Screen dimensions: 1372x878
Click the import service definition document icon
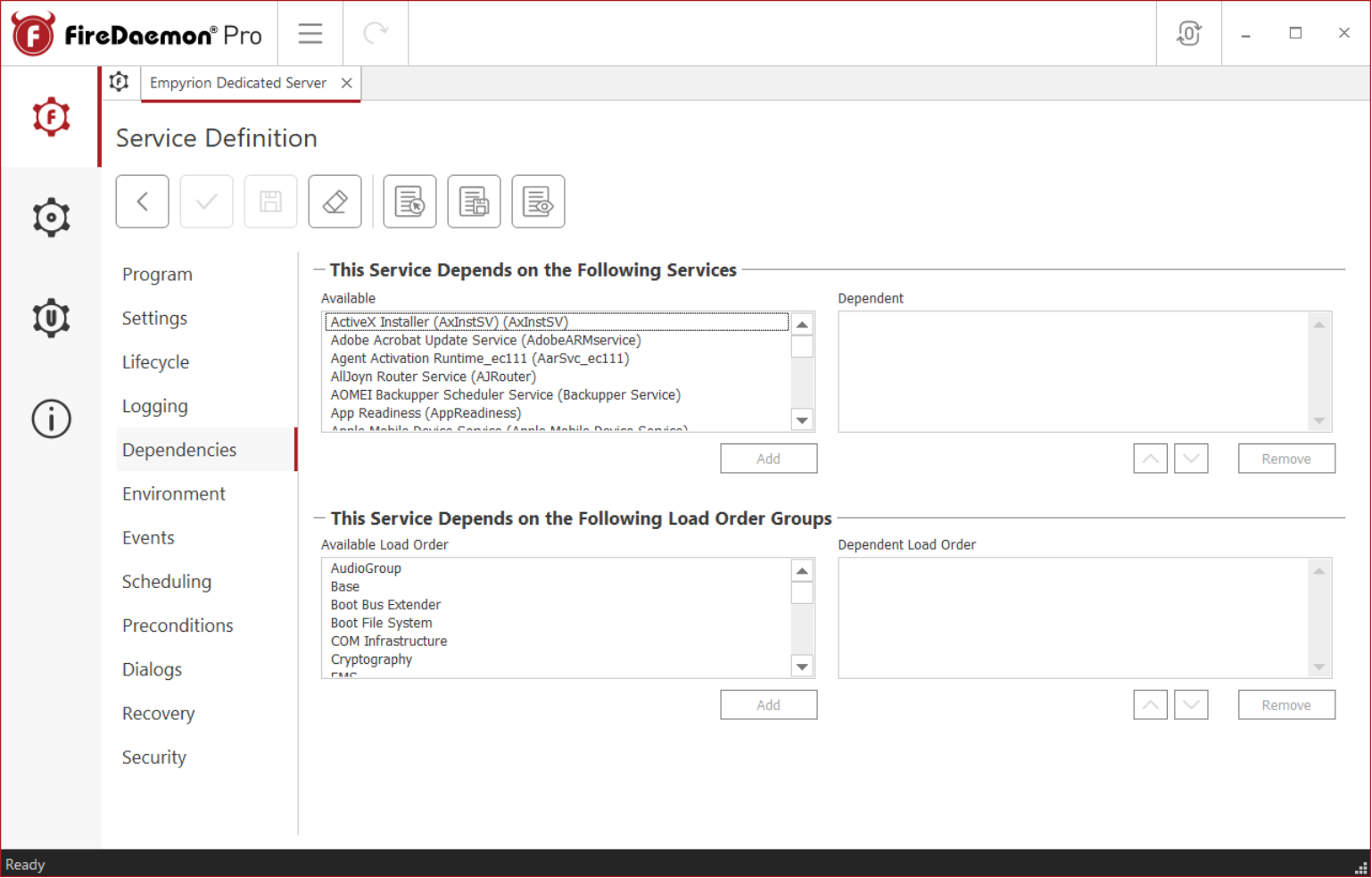pos(409,202)
